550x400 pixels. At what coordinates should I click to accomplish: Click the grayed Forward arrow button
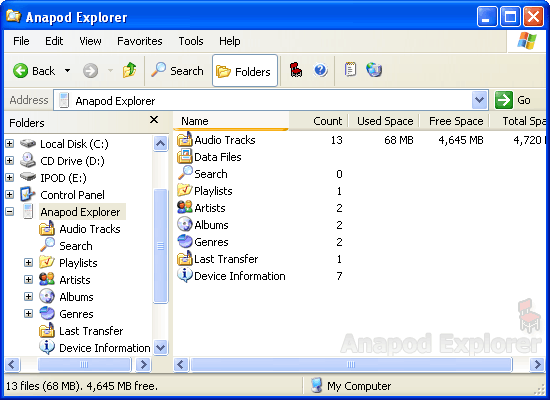[x=90, y=71]
